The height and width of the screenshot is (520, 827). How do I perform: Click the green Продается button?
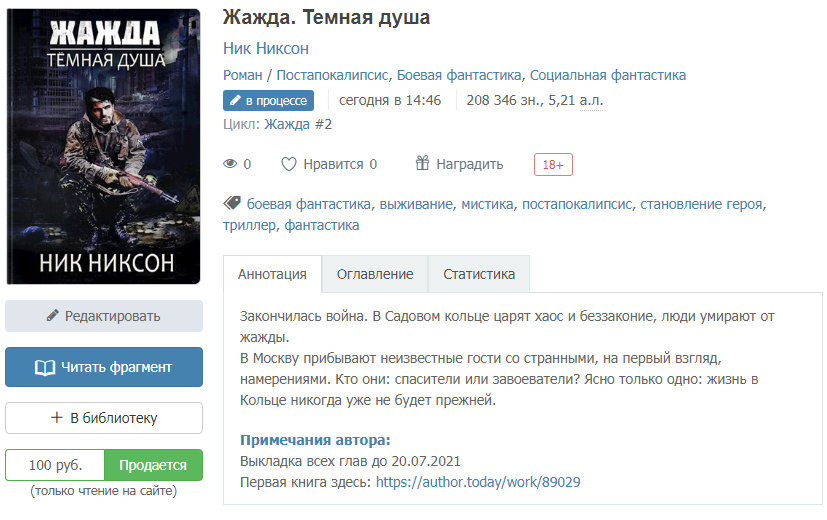[x=153, y=465]
